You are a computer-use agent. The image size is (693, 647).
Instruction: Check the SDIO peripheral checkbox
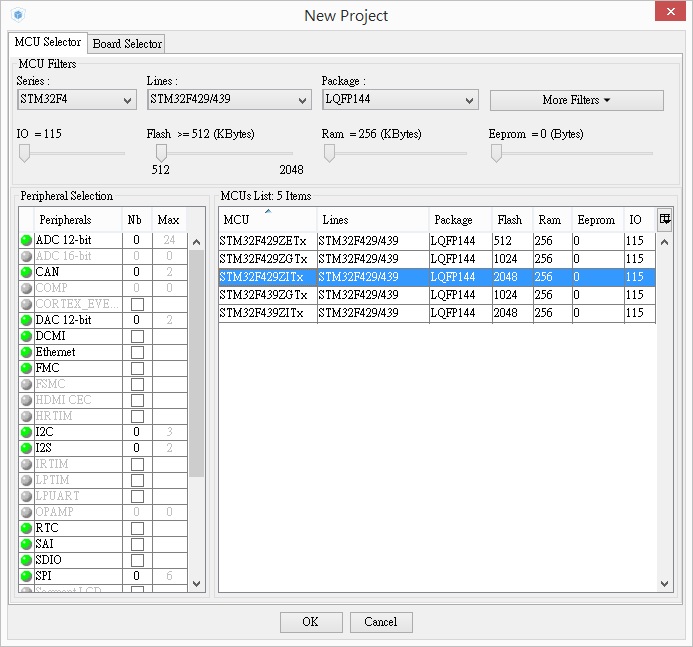(137, 560)
